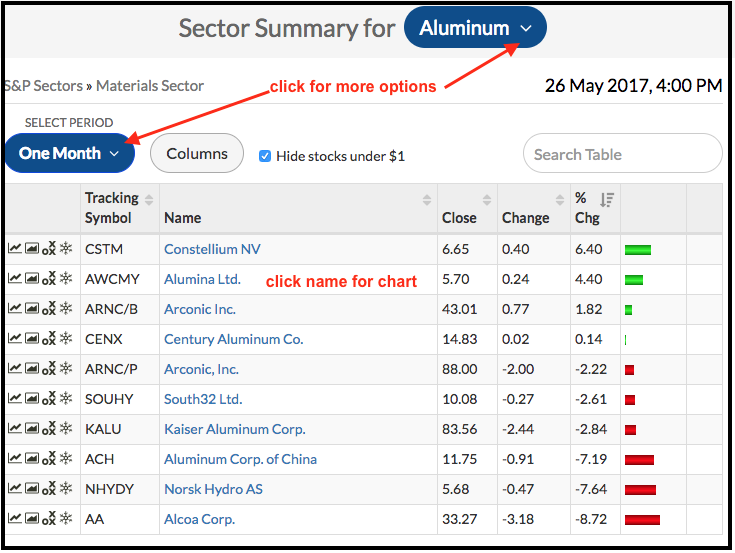Click the line chart icon for AA
Image resolution: width=735 pixels, height=553 pixels.
click(14, 519)
